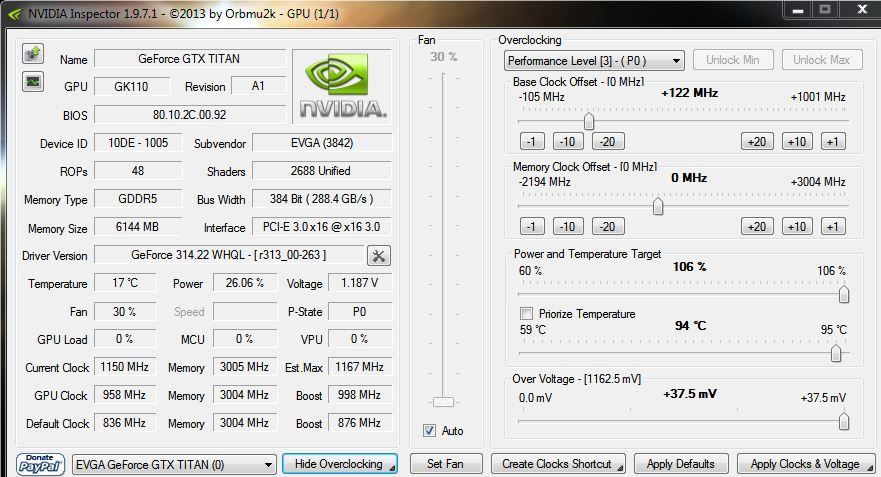Click the Name field GeForce GTX TITAN
The width and height of the screenshot is (881, 477).
click(x=189, y=58)
